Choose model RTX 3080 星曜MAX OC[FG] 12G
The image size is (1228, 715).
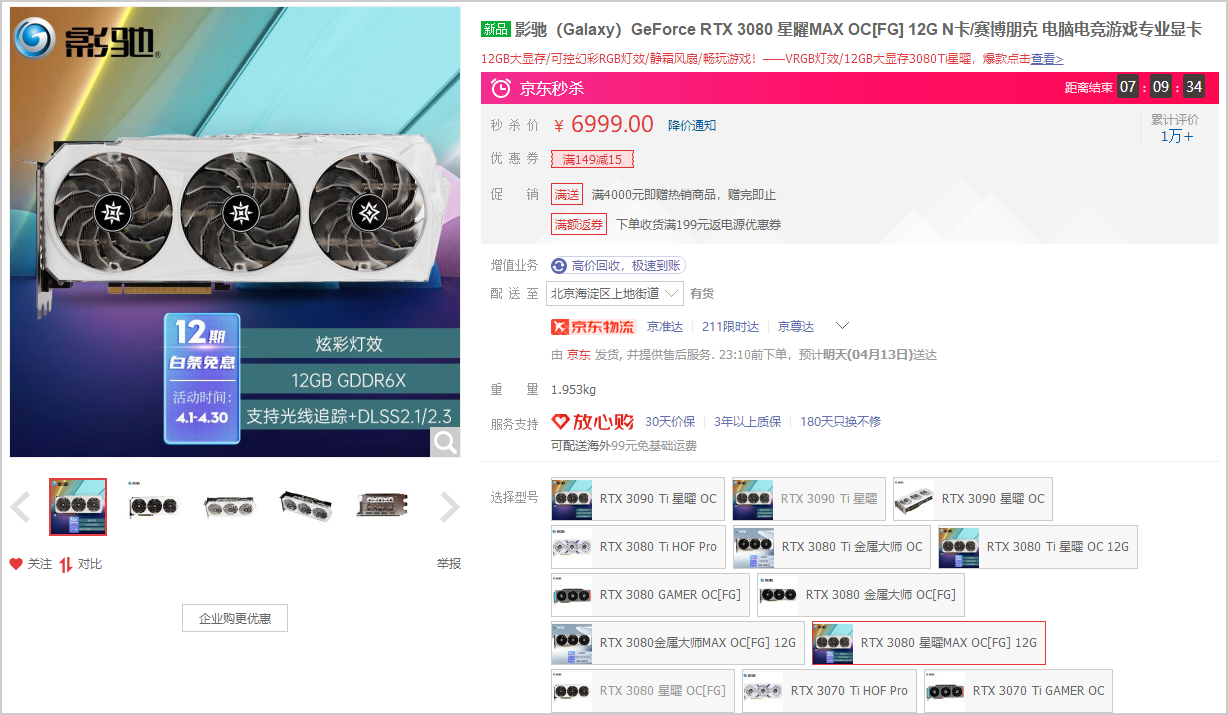click(x=929, y=643)
